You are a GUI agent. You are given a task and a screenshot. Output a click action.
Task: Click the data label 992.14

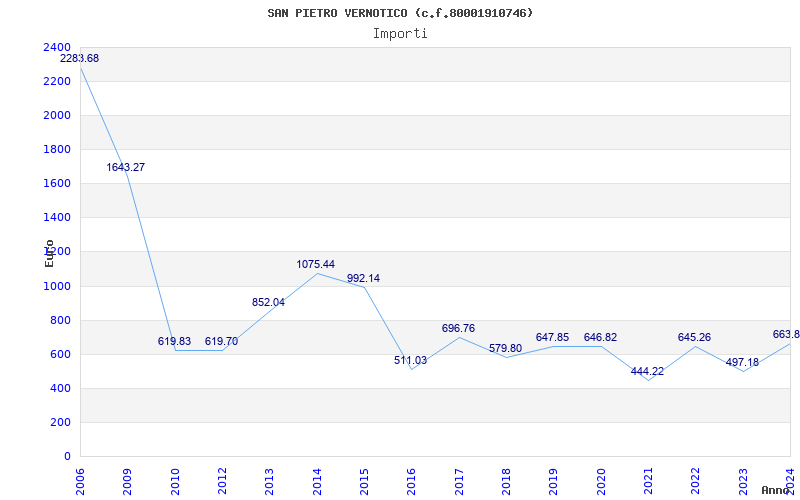point(363,279)
